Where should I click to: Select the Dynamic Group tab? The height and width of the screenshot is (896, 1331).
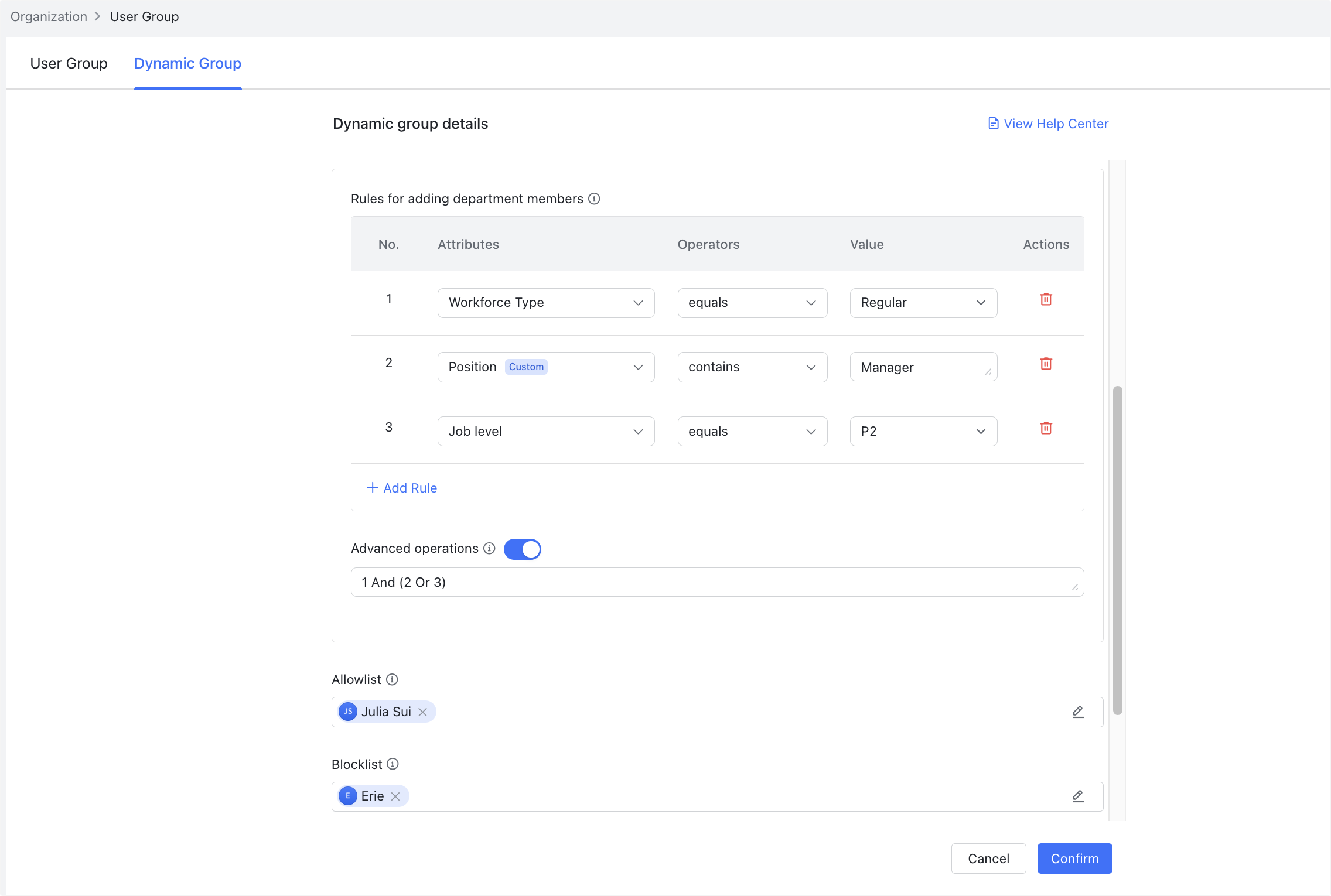187,63
